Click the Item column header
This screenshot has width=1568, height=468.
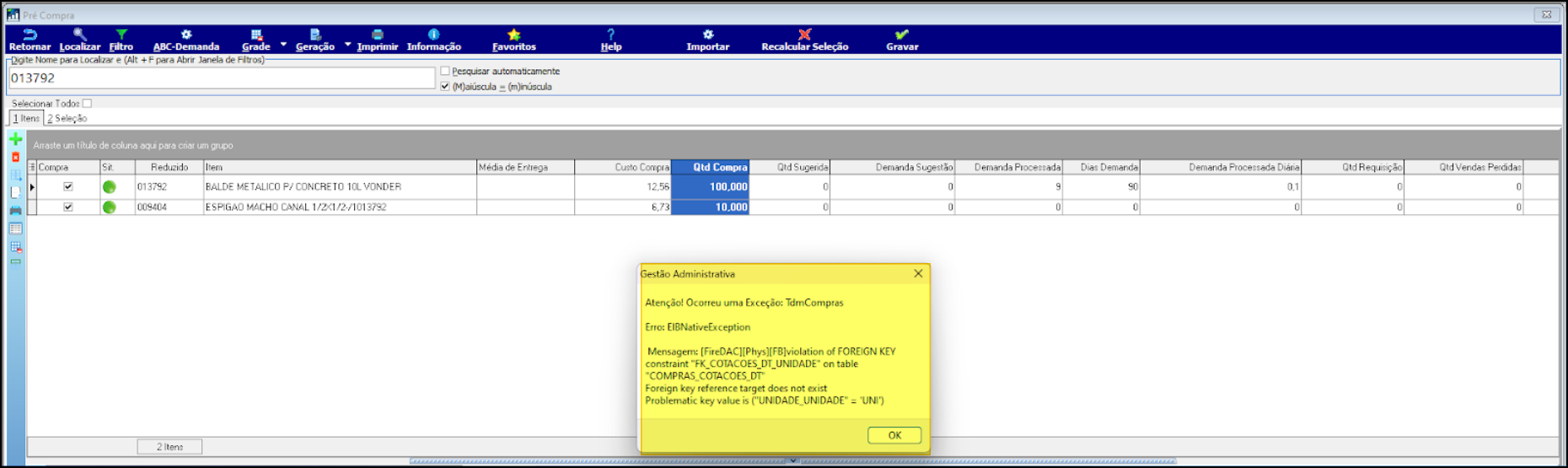(x=340, y=167)
